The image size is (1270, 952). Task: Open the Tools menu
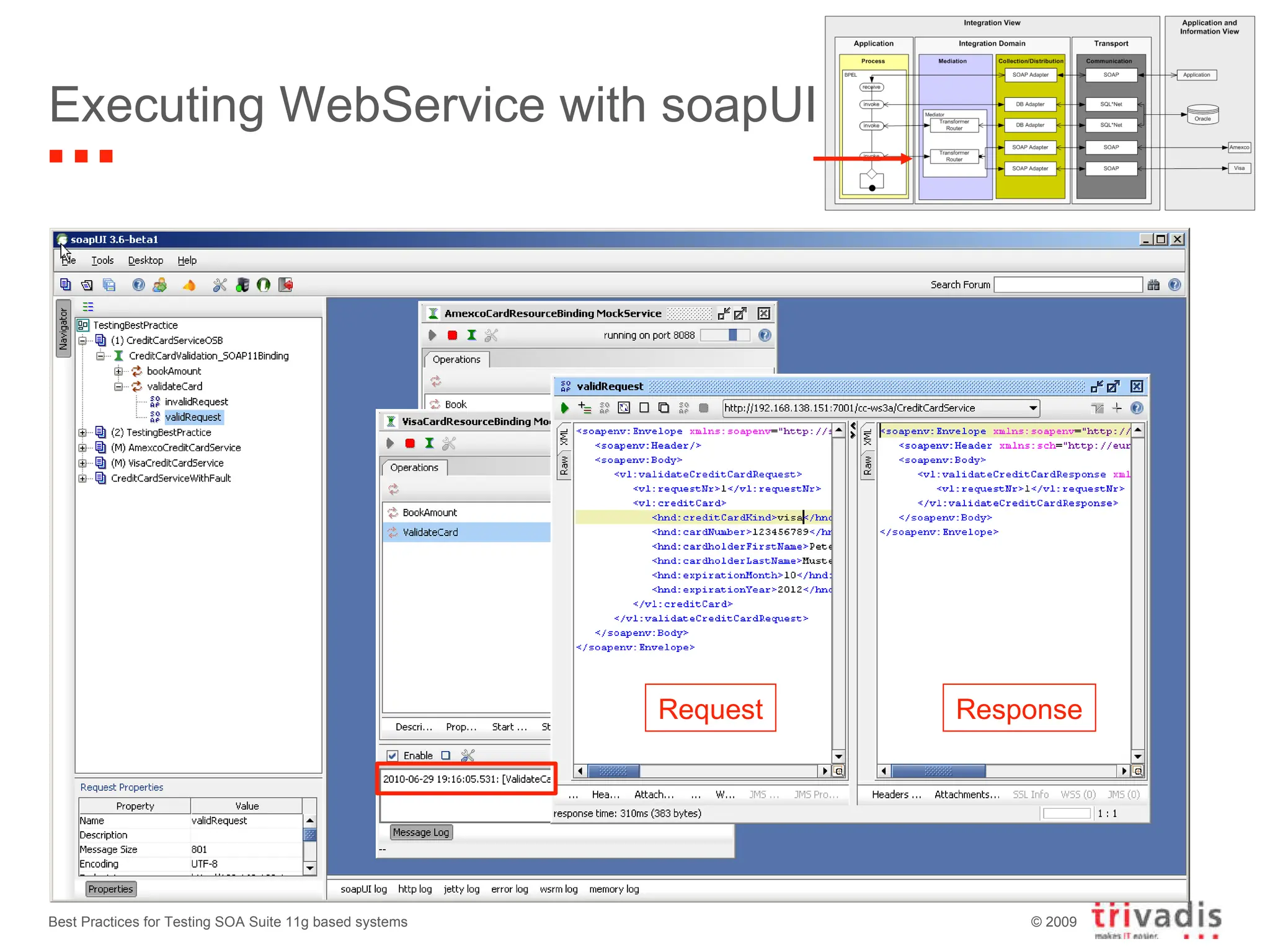(102, 260)
